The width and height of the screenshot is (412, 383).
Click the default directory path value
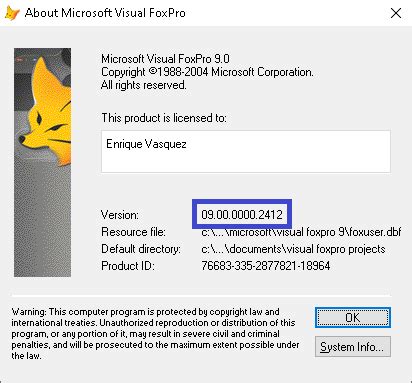[x=293, y=249]
